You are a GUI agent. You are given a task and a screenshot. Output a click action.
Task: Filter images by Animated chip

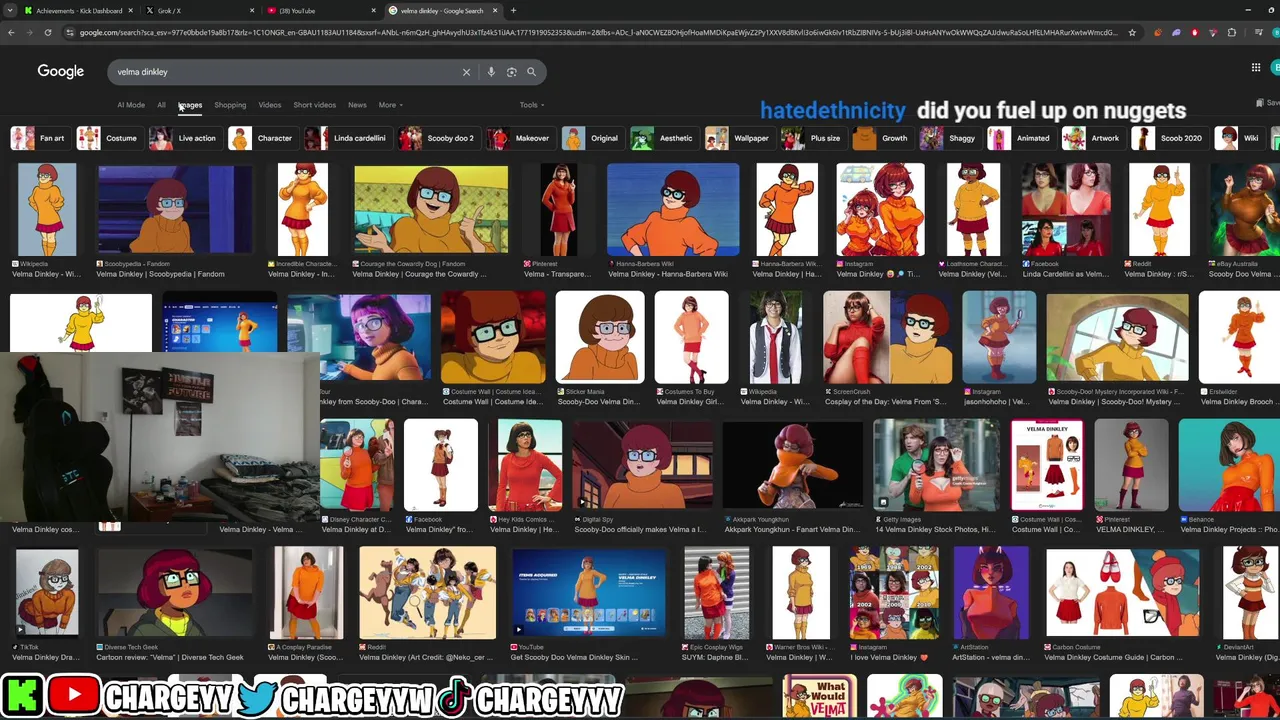point(1020,138)
